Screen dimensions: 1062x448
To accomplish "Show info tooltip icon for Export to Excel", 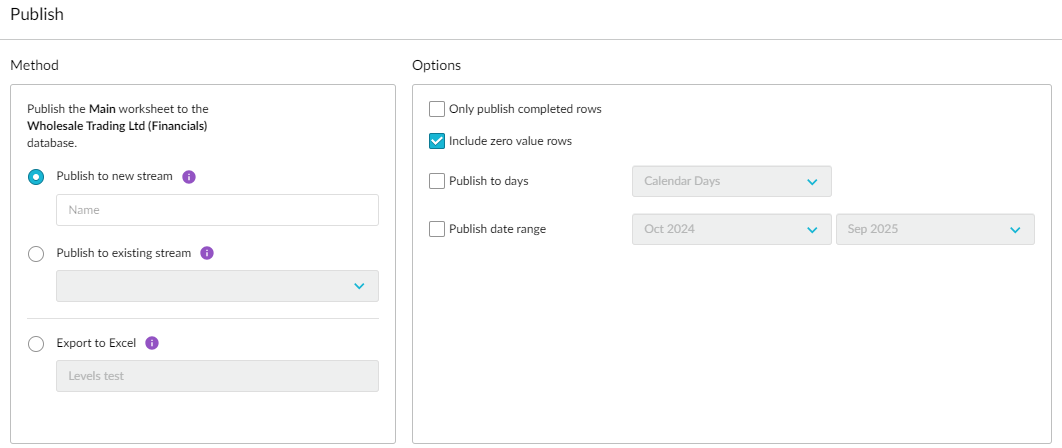I will click(x=152, y=343).
